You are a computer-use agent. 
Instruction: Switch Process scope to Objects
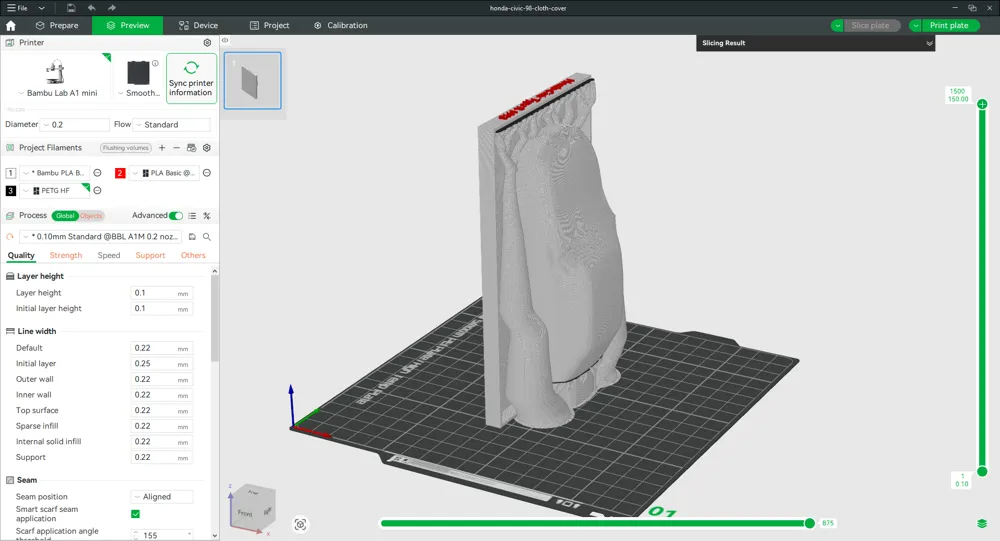[x=91, y=216]
